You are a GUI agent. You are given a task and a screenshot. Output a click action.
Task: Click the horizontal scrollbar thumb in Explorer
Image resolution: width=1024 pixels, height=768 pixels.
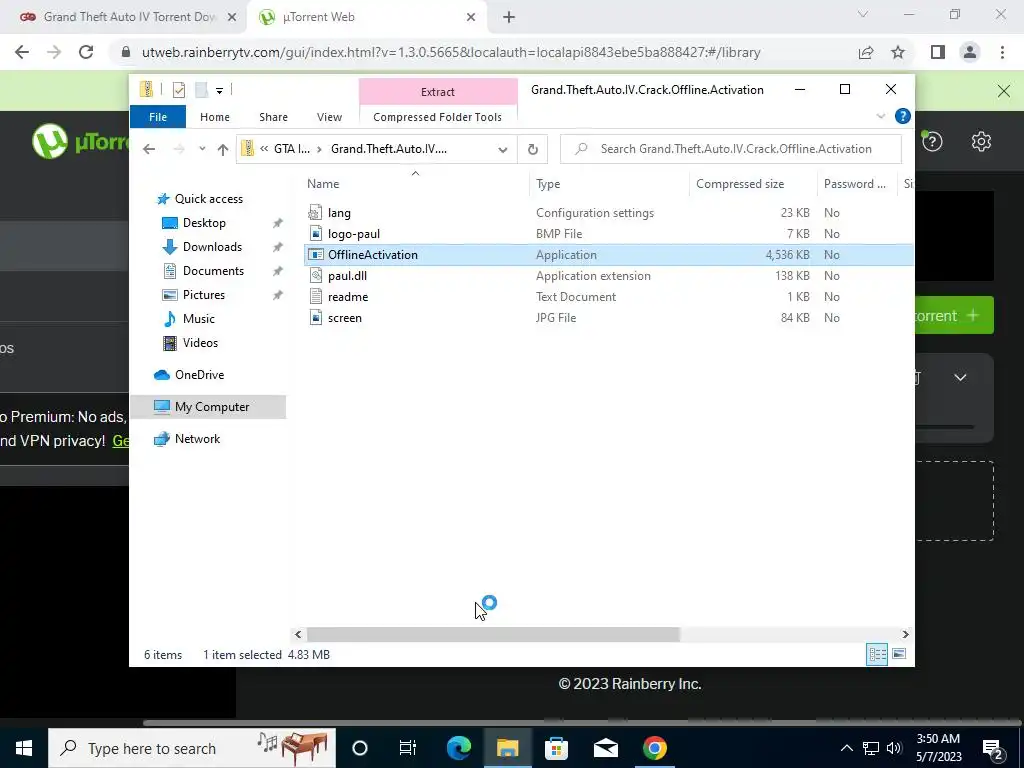493,634
